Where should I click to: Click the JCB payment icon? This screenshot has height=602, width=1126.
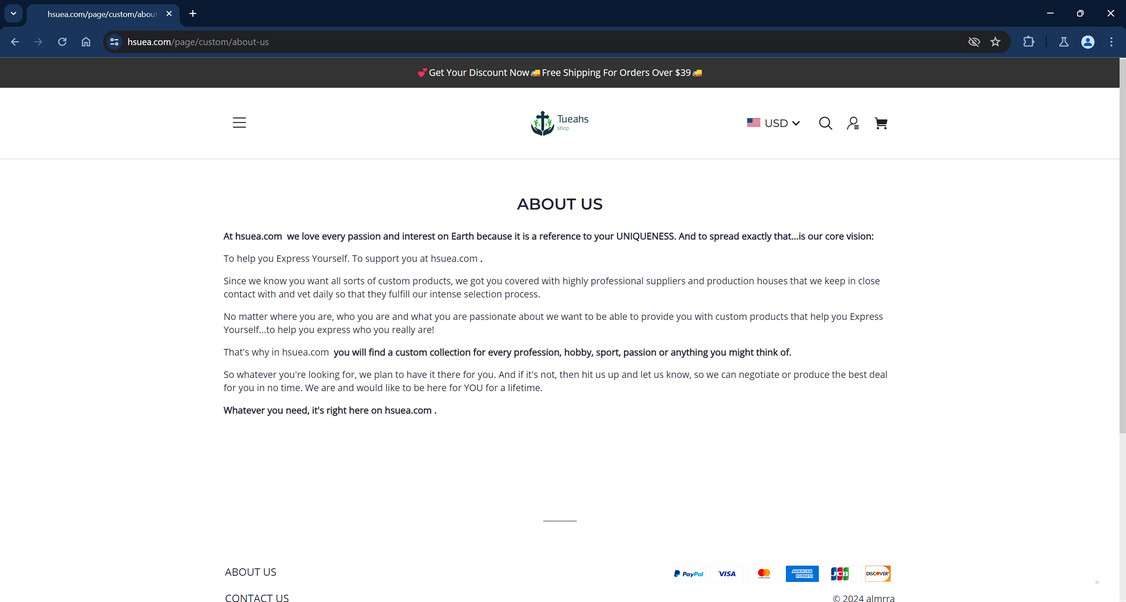839,573
